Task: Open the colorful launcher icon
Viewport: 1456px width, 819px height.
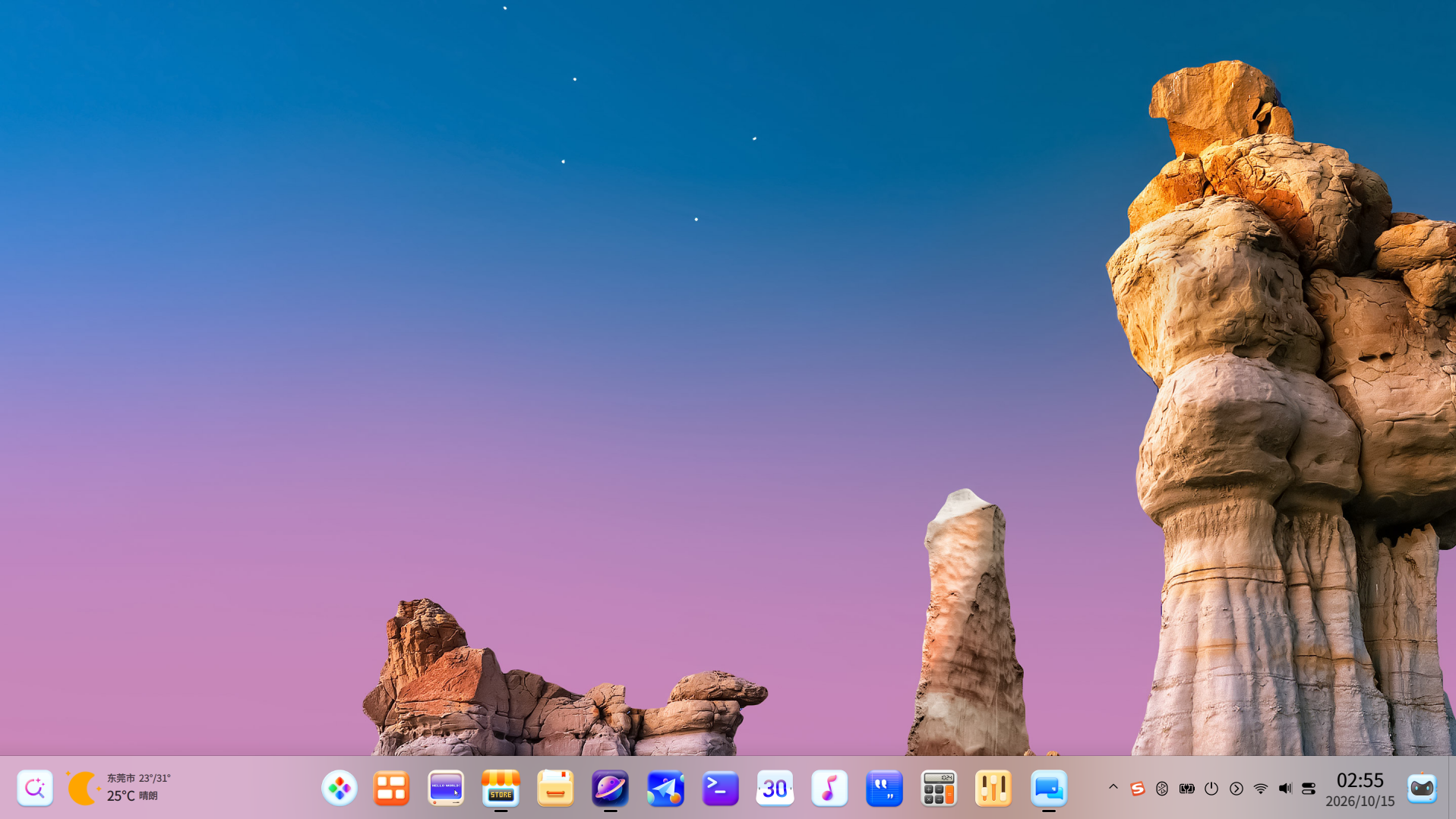Action: (340, 788)
